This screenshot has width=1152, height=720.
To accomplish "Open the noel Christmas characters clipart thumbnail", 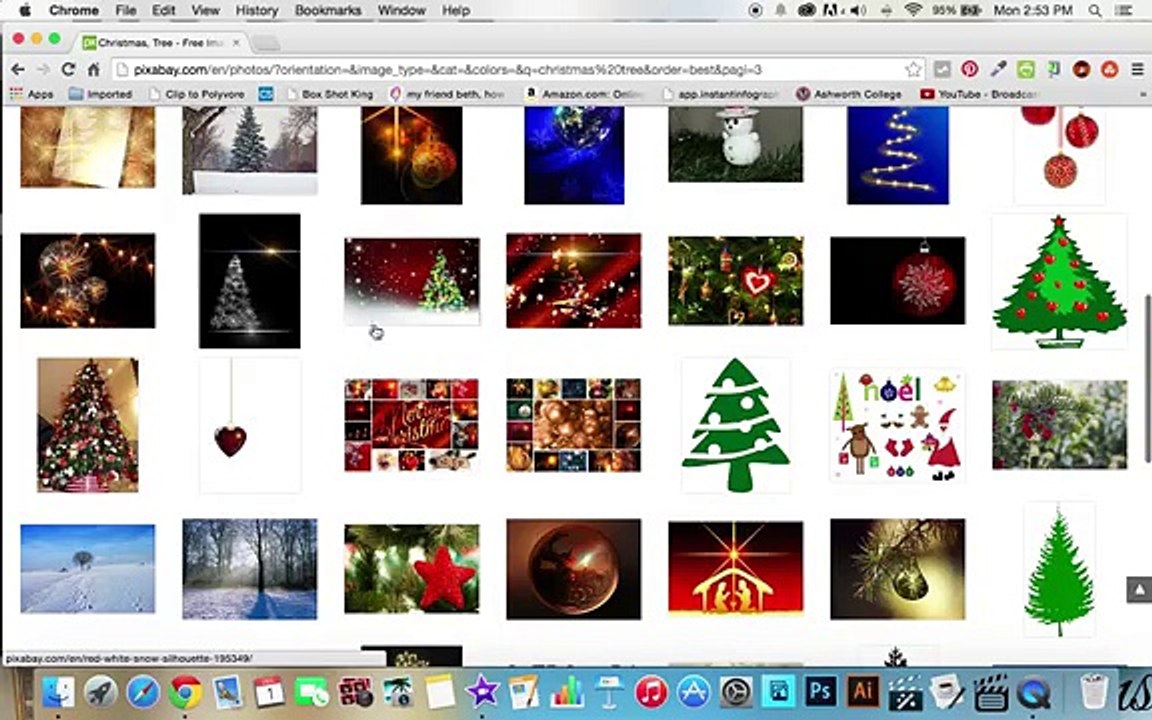I will [x=897, y=425].
